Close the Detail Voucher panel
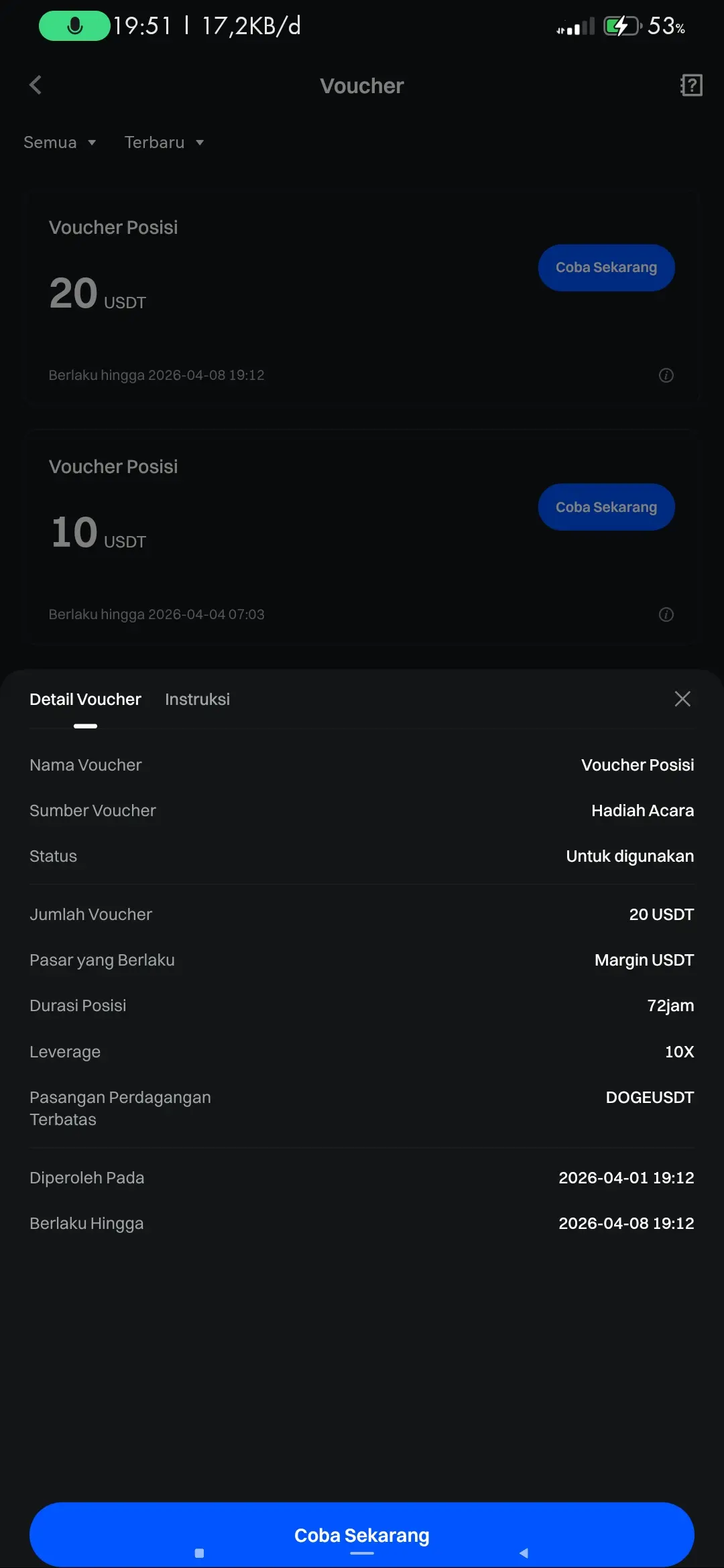 [682, 699]
